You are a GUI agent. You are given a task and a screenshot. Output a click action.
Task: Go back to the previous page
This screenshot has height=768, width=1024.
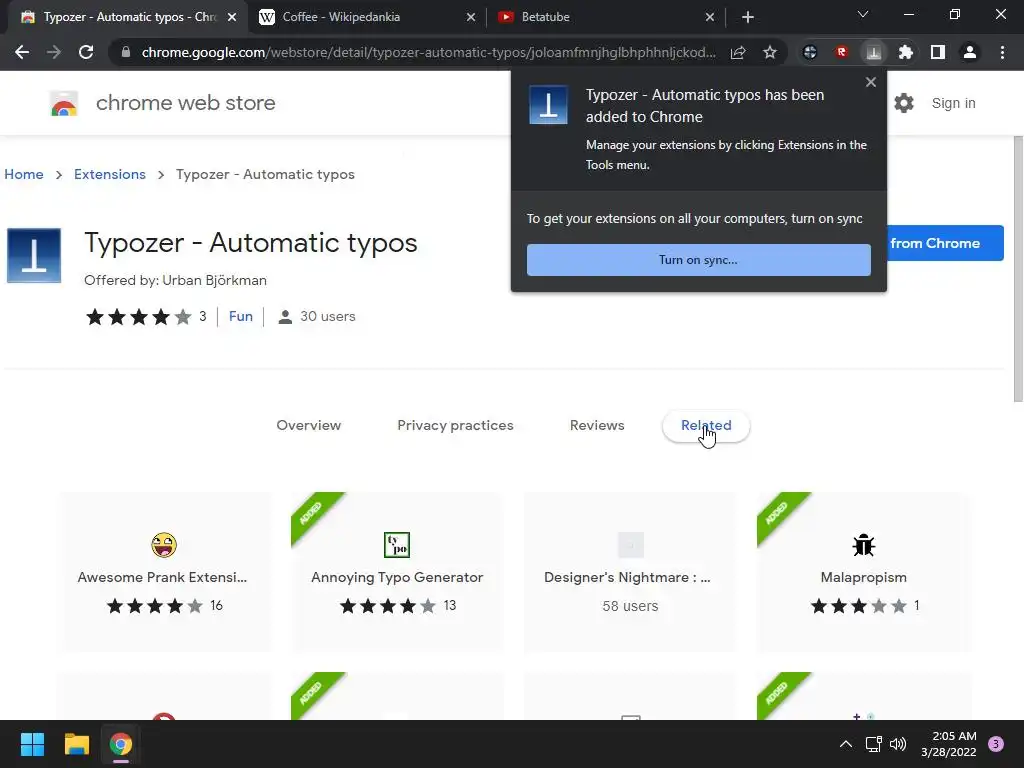pos(22,52)
